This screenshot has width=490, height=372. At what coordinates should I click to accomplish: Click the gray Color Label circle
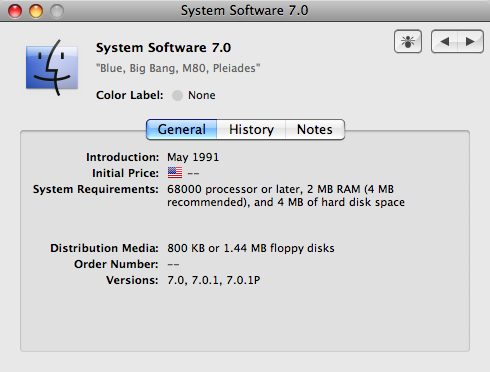point(177,95)
